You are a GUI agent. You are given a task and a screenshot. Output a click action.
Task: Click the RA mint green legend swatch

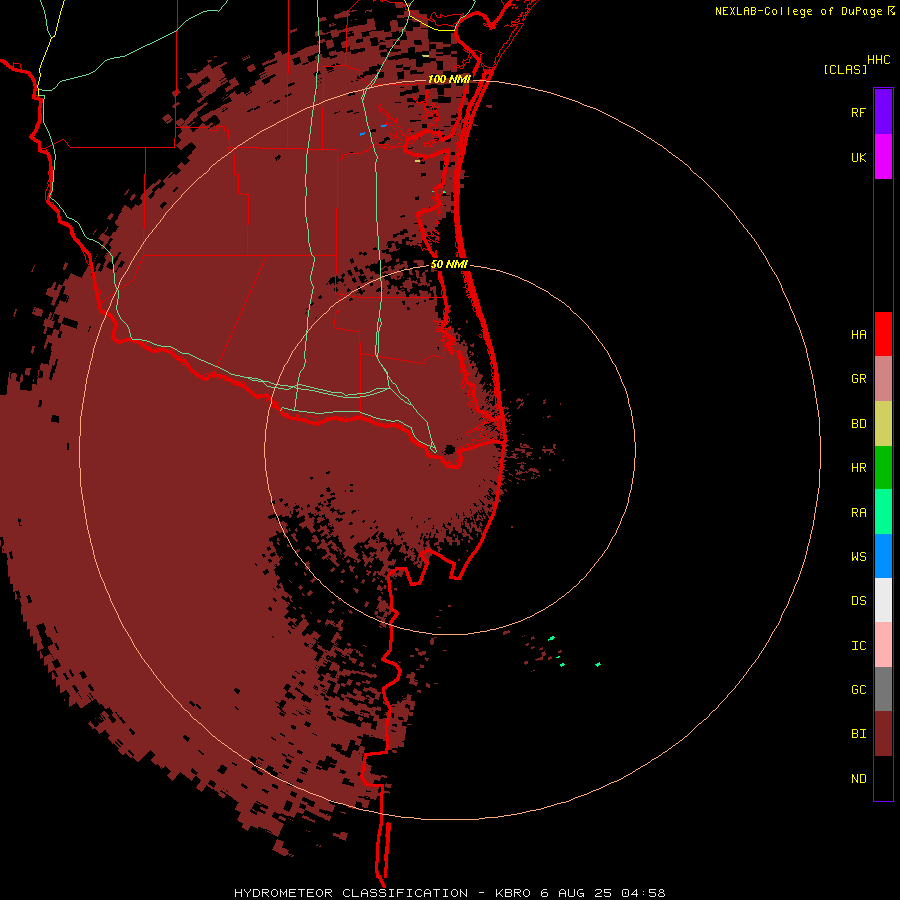[883, 512]
